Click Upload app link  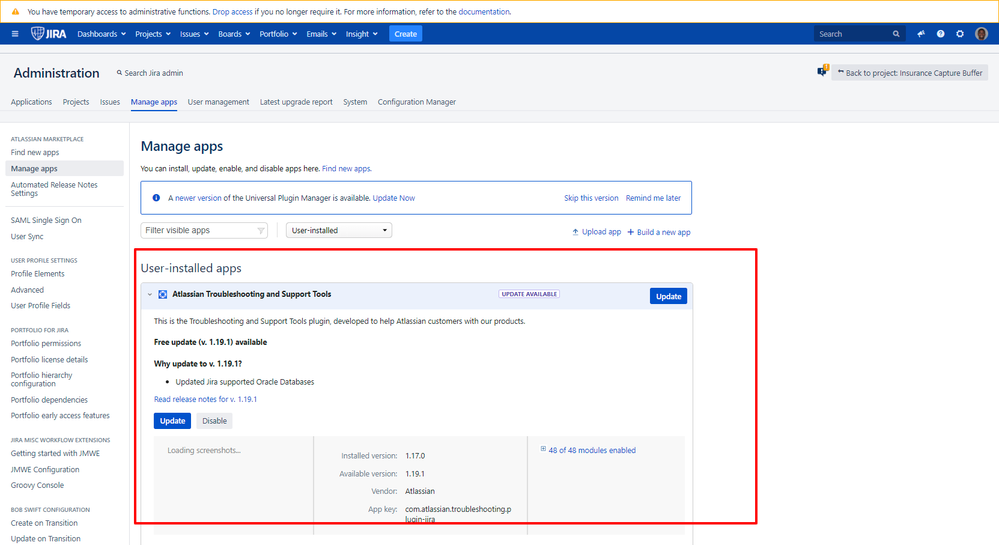coord(596,232)
